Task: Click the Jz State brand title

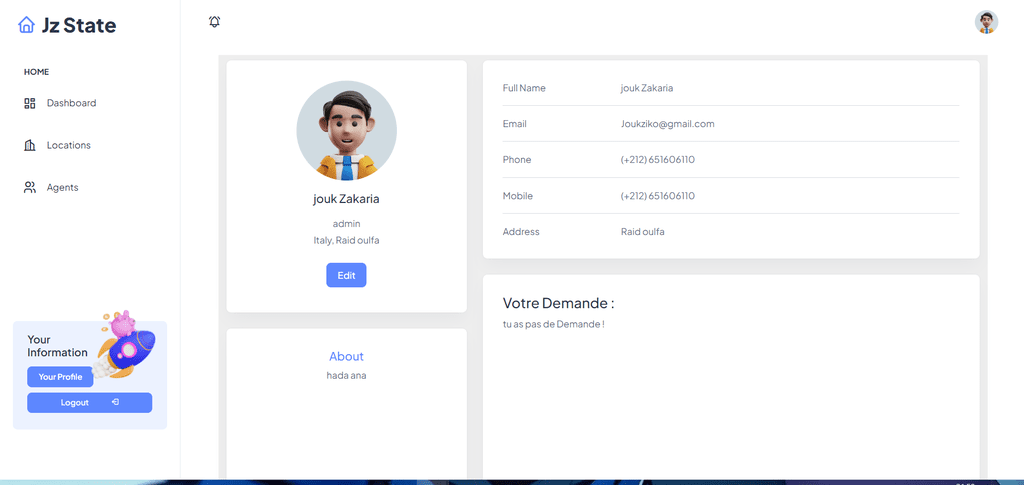Action: pos(78,25)
